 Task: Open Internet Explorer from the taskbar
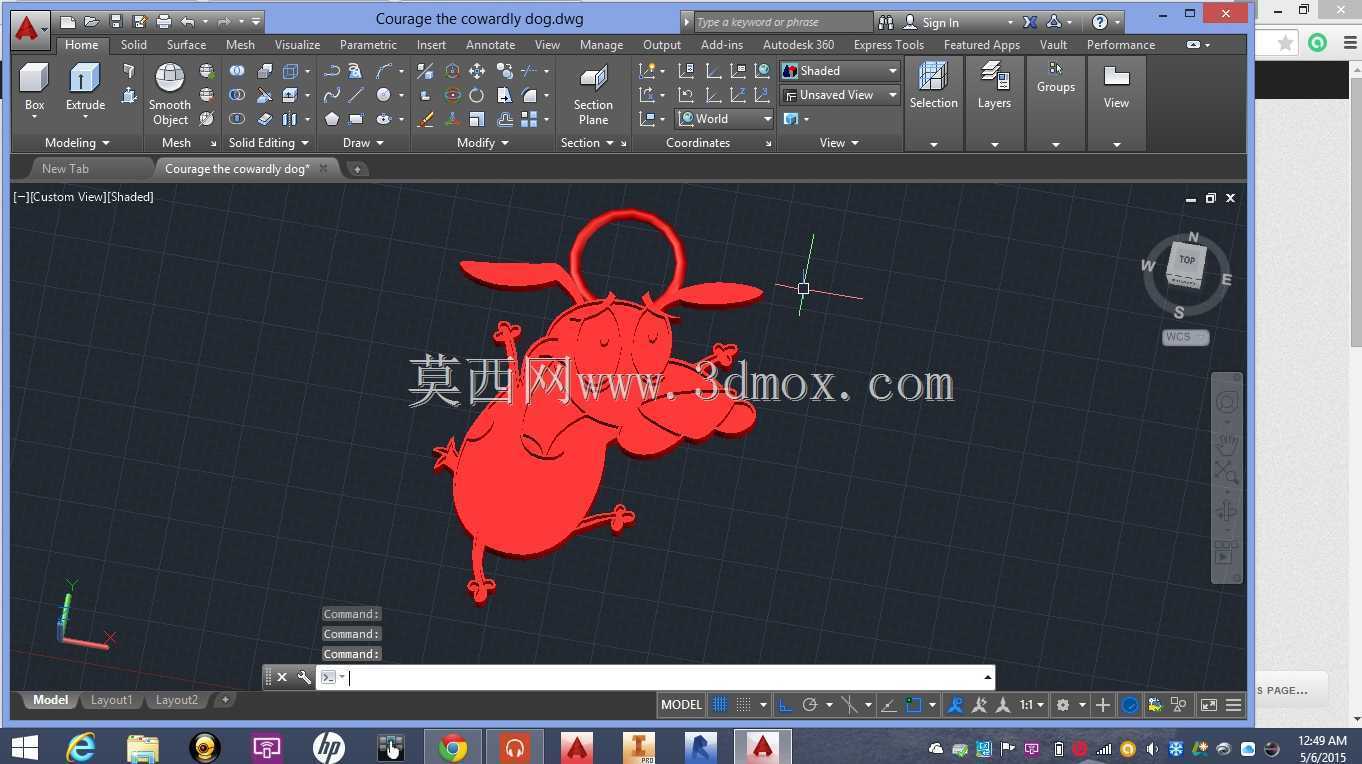[81, 747]
